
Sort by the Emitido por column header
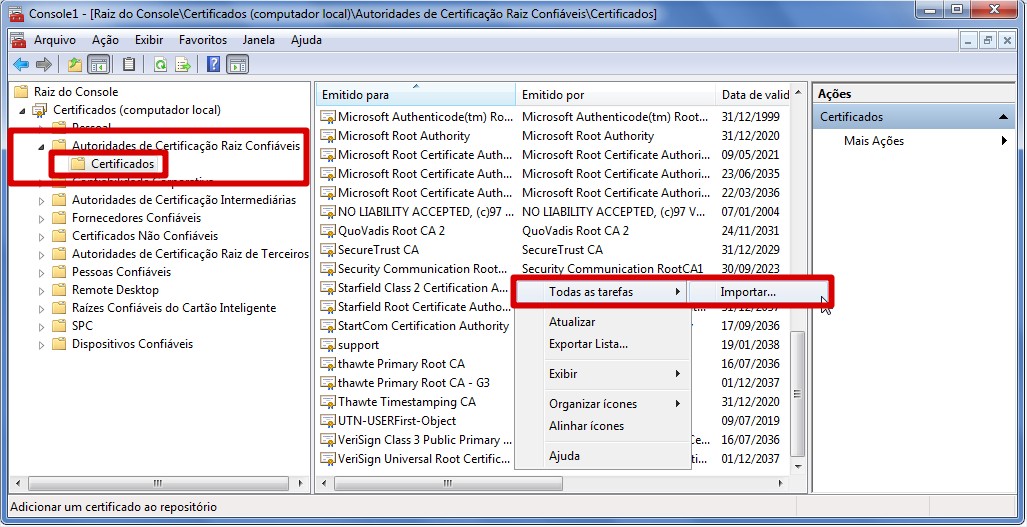click(x=553, y=95)
